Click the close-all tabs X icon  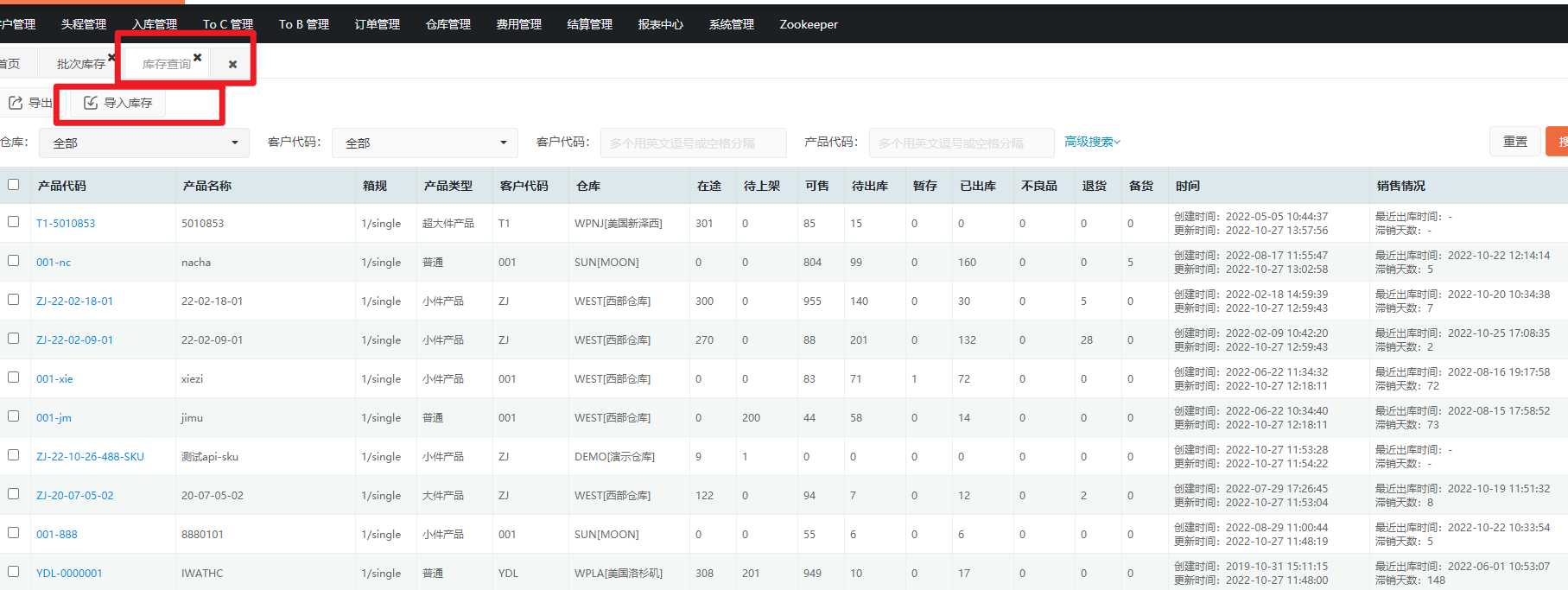click(232, 65)
